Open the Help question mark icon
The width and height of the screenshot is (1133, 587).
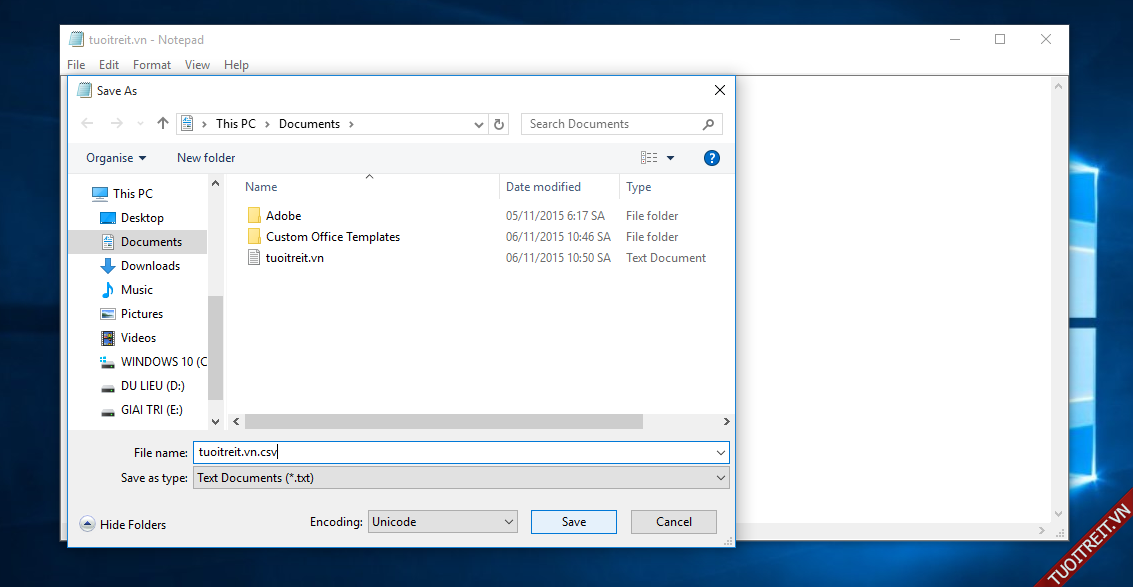coord(712,158)
